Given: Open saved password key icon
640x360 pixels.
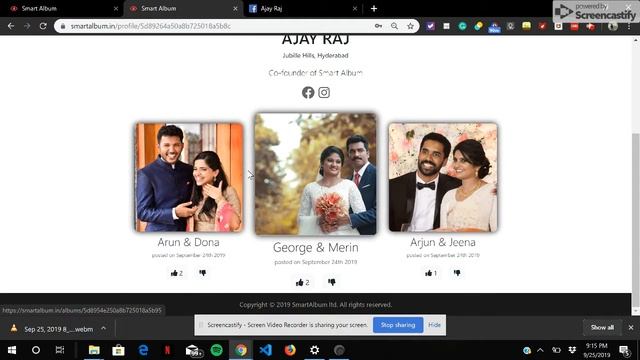Looking at the screenshot, I should [x=378, y=26].
